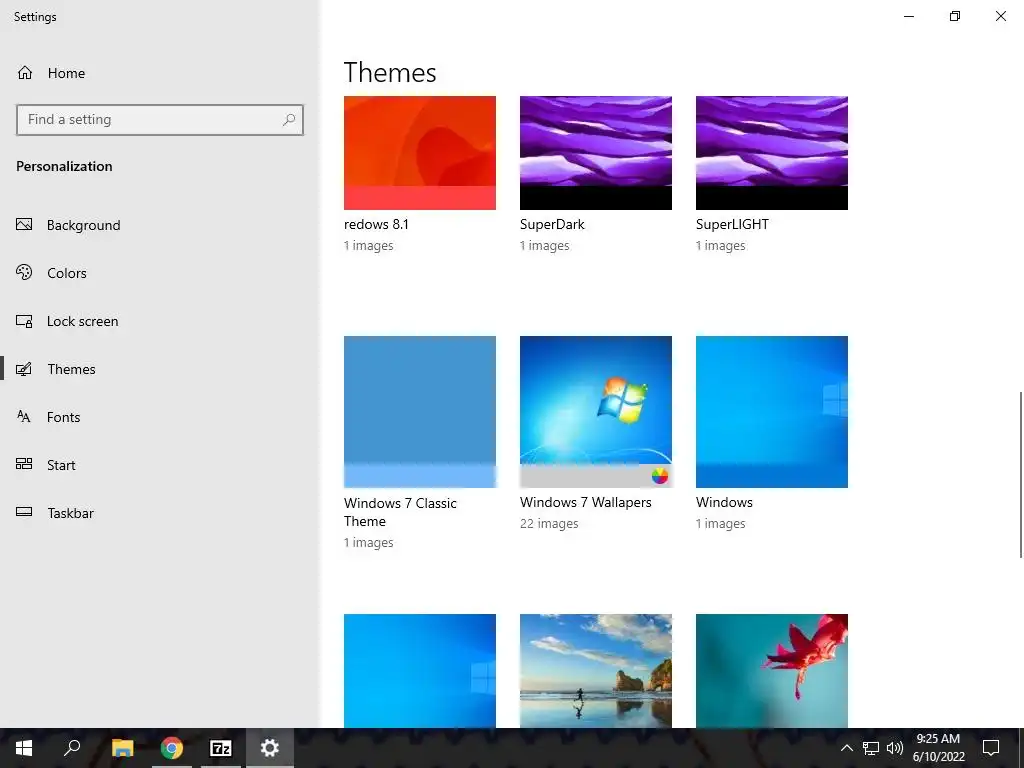
Task: Click the "Windows 7 Classic Theme" label
Action: click(400, 512)
